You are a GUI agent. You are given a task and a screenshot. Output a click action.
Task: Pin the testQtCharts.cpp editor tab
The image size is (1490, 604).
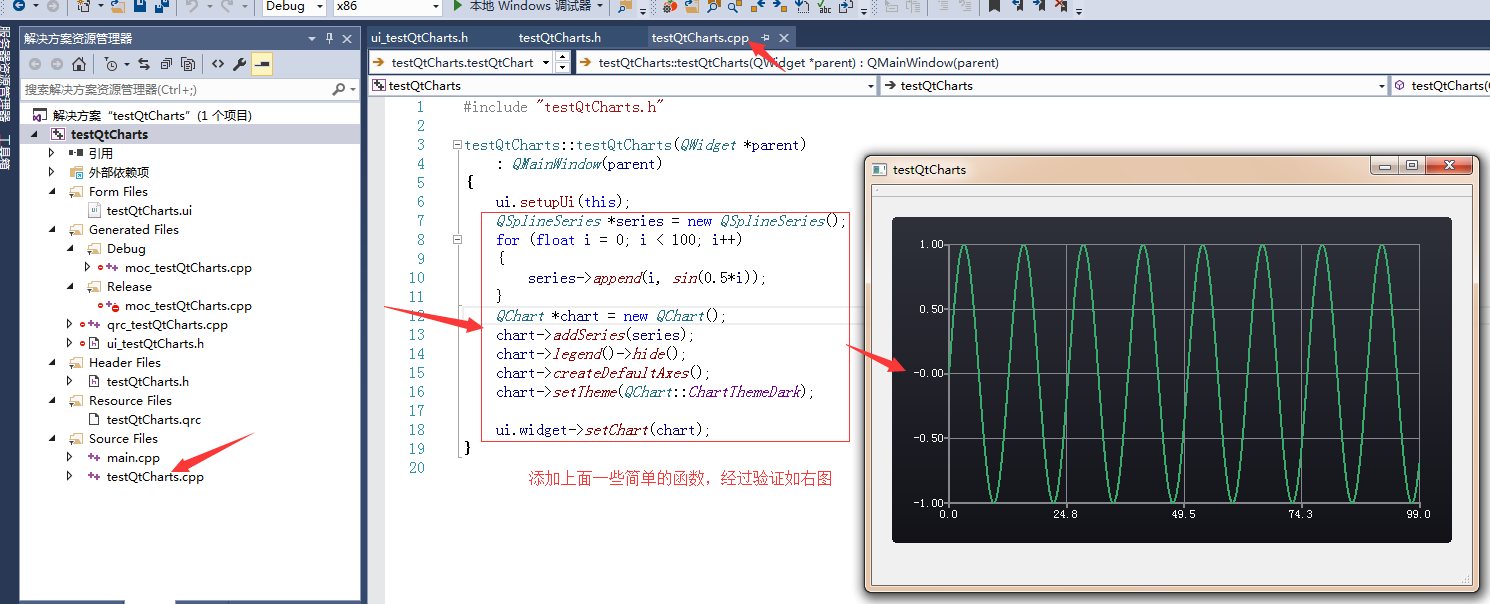pyautogui.click(x=764, y=37)
